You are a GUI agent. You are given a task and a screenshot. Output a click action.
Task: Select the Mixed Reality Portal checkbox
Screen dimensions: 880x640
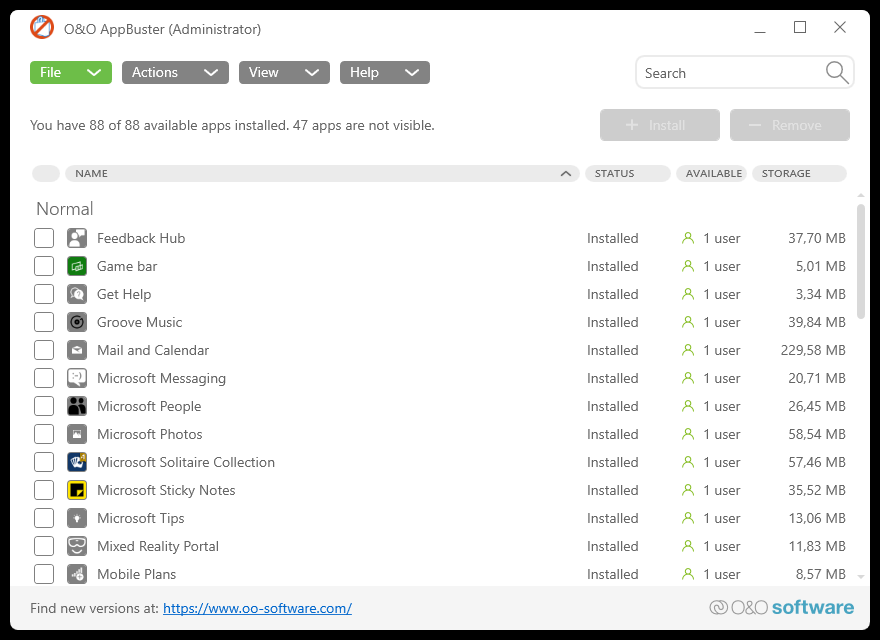[44, 546]
